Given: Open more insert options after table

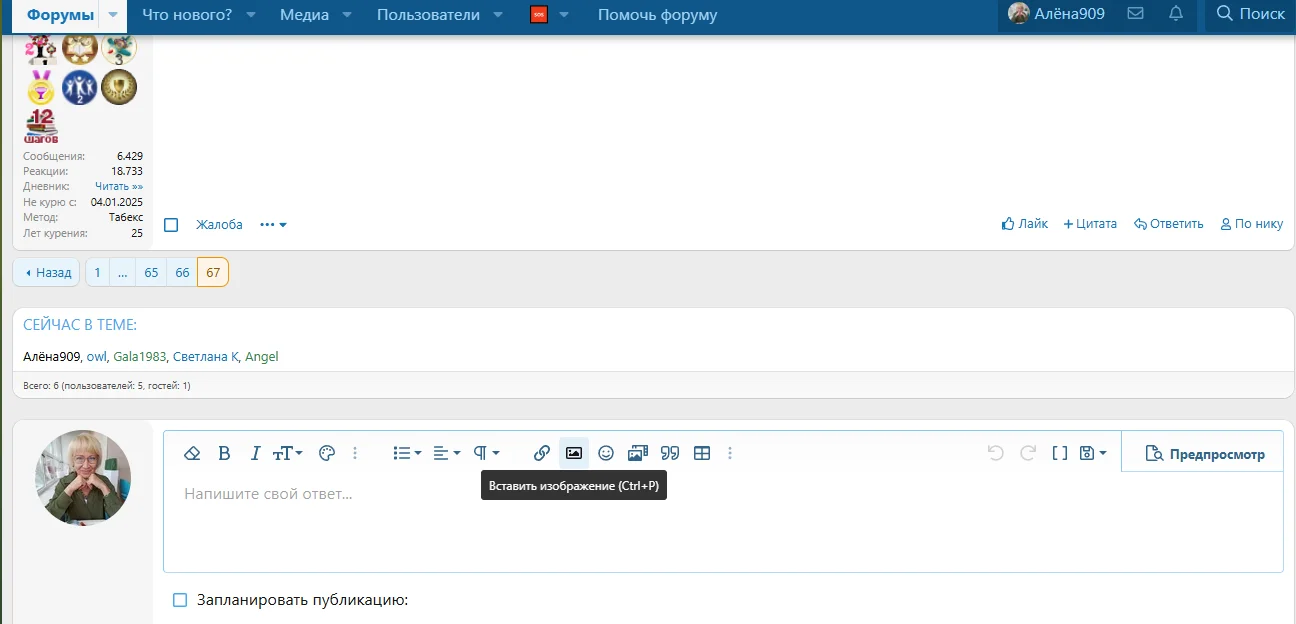Looking at the screenshot, I should pyautogui.click(x=730, y=453).
